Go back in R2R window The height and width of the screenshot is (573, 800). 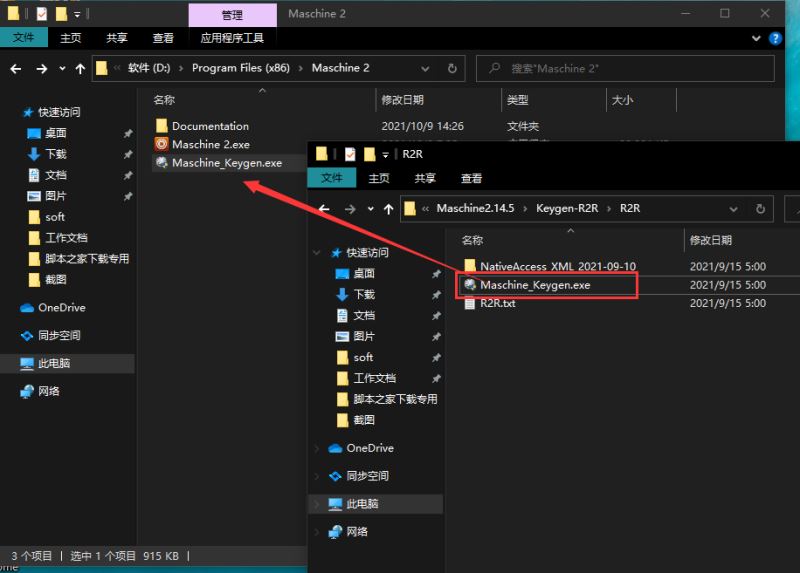[324, 209]
